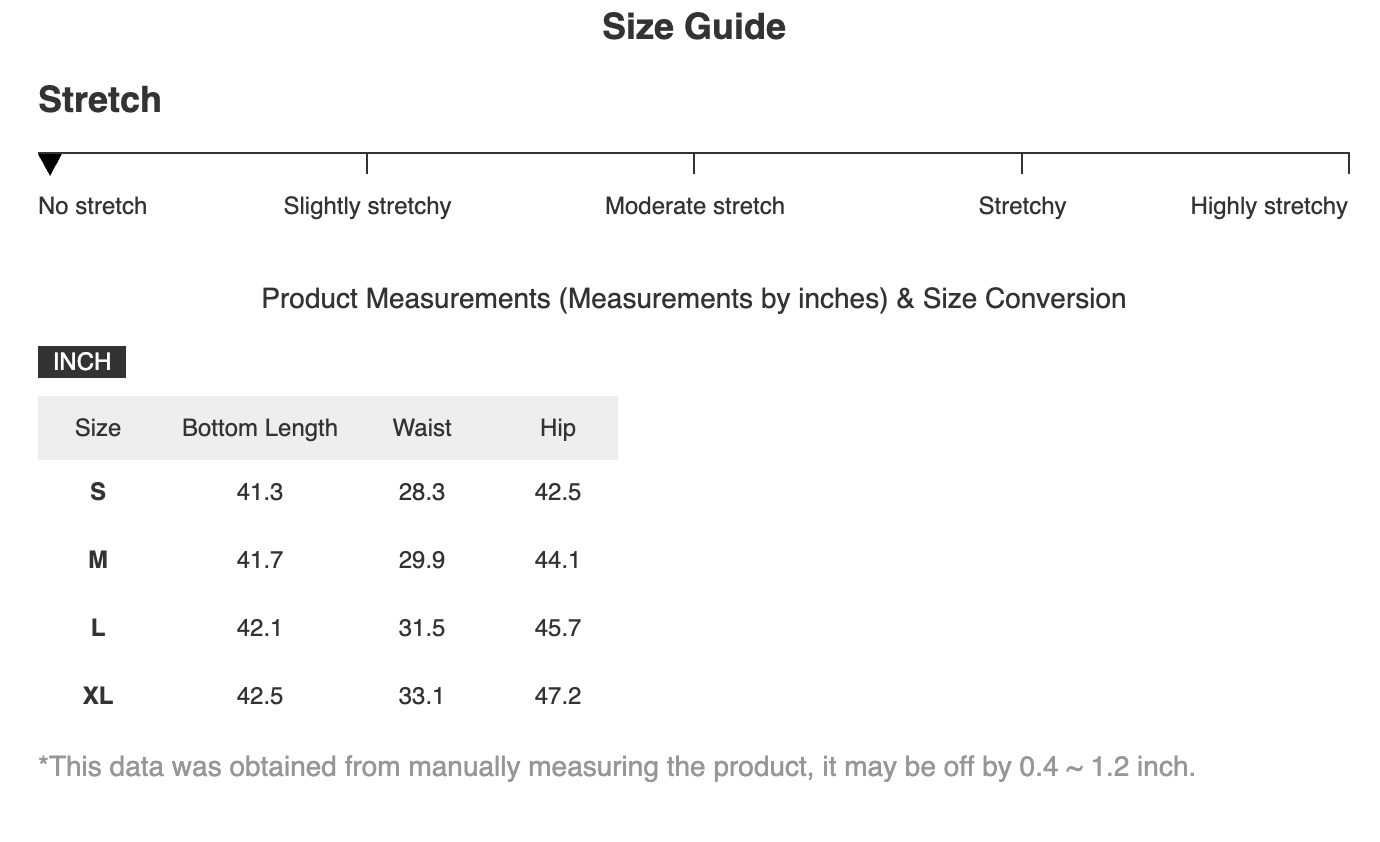1380x842 pixels.
Task: Click the Waist column header
Action: [x=422, y=428]
